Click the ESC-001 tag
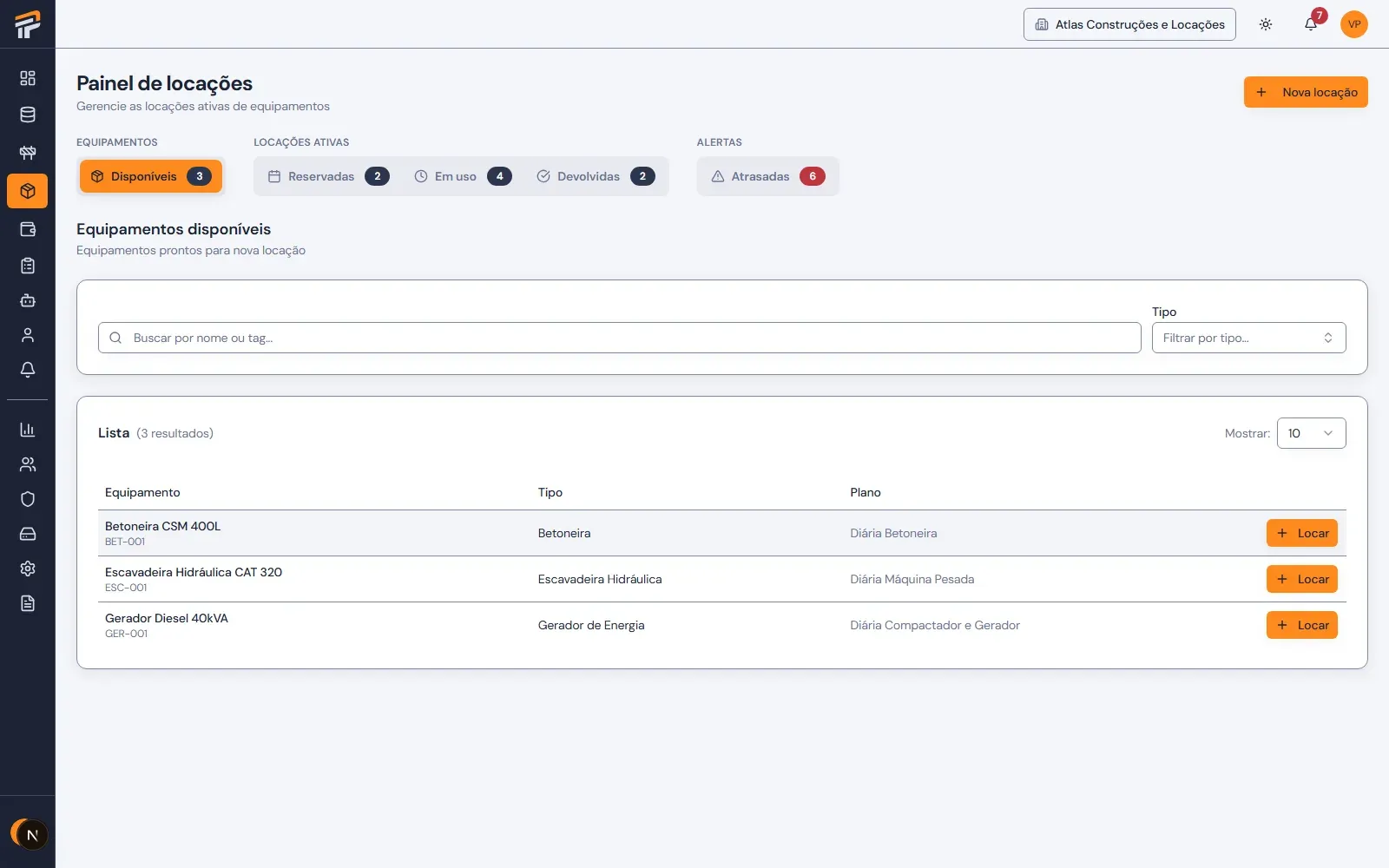The image size is (1389, 868). point(126,588)
